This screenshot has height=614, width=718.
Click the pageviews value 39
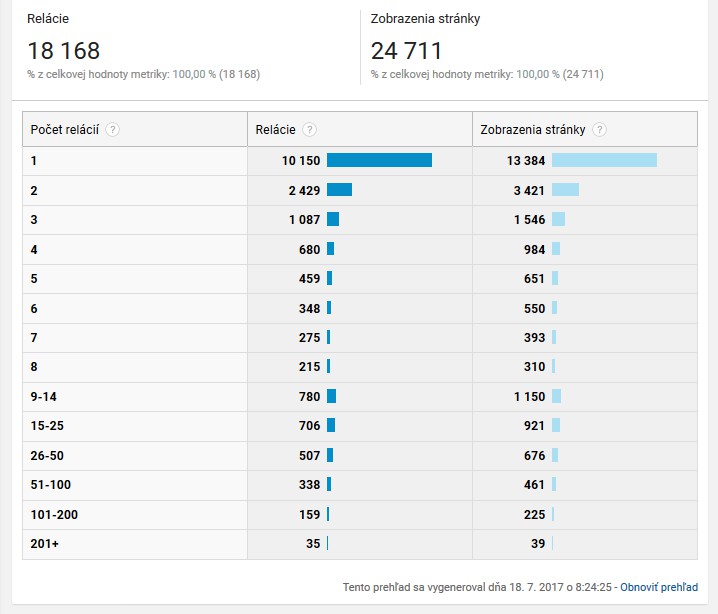pyautogui.click(x=538, y=543)
